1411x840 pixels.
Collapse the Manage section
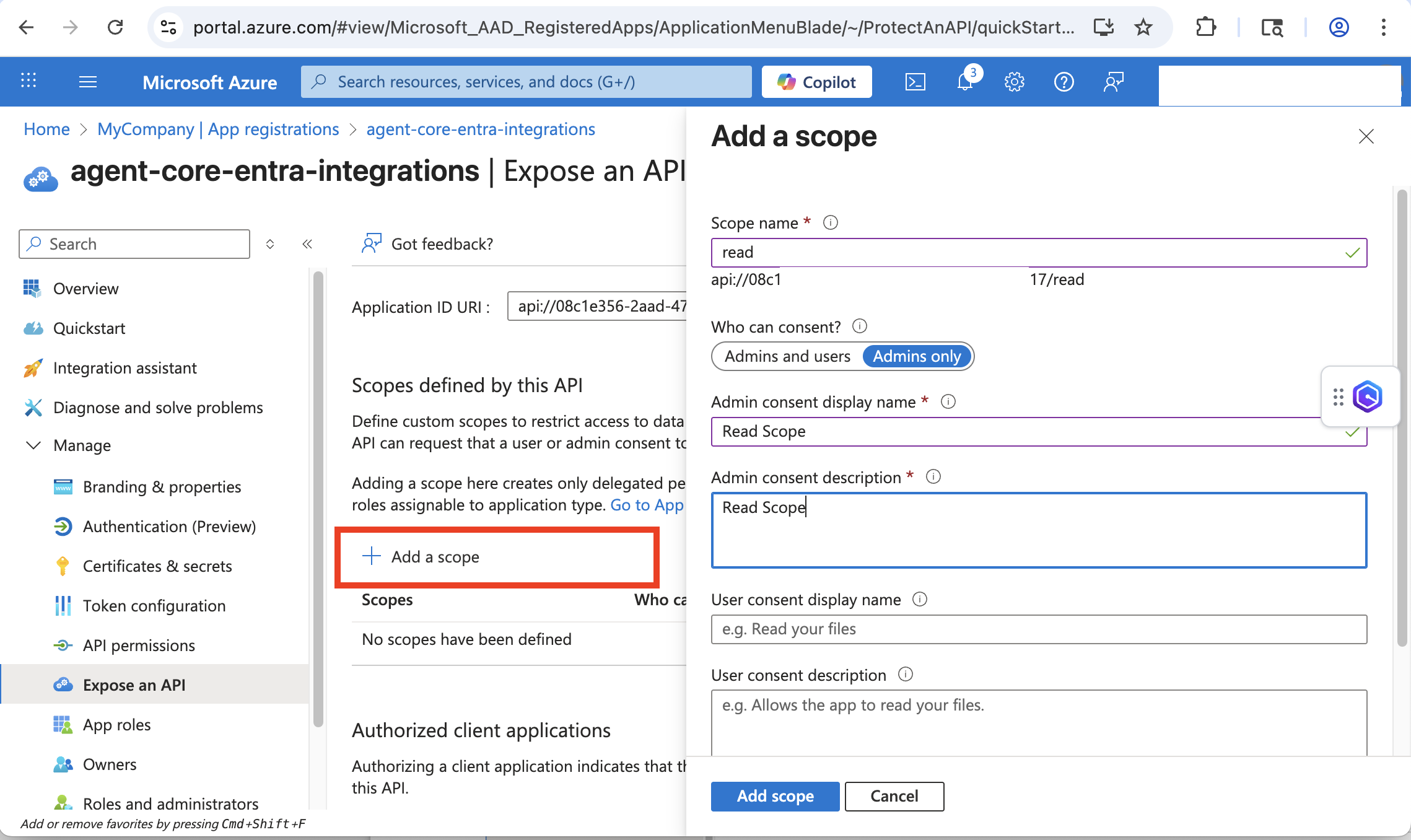point(33,445)
